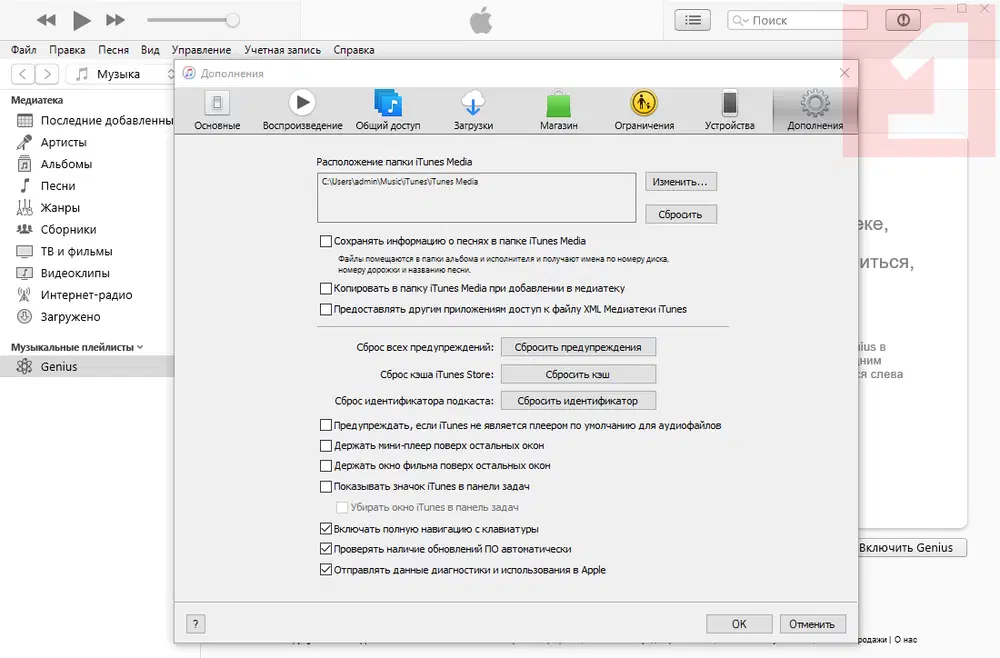Open ТВ и фильмы in the sidebar
This screenshot has height=658, width=1000.
(87, 251)
